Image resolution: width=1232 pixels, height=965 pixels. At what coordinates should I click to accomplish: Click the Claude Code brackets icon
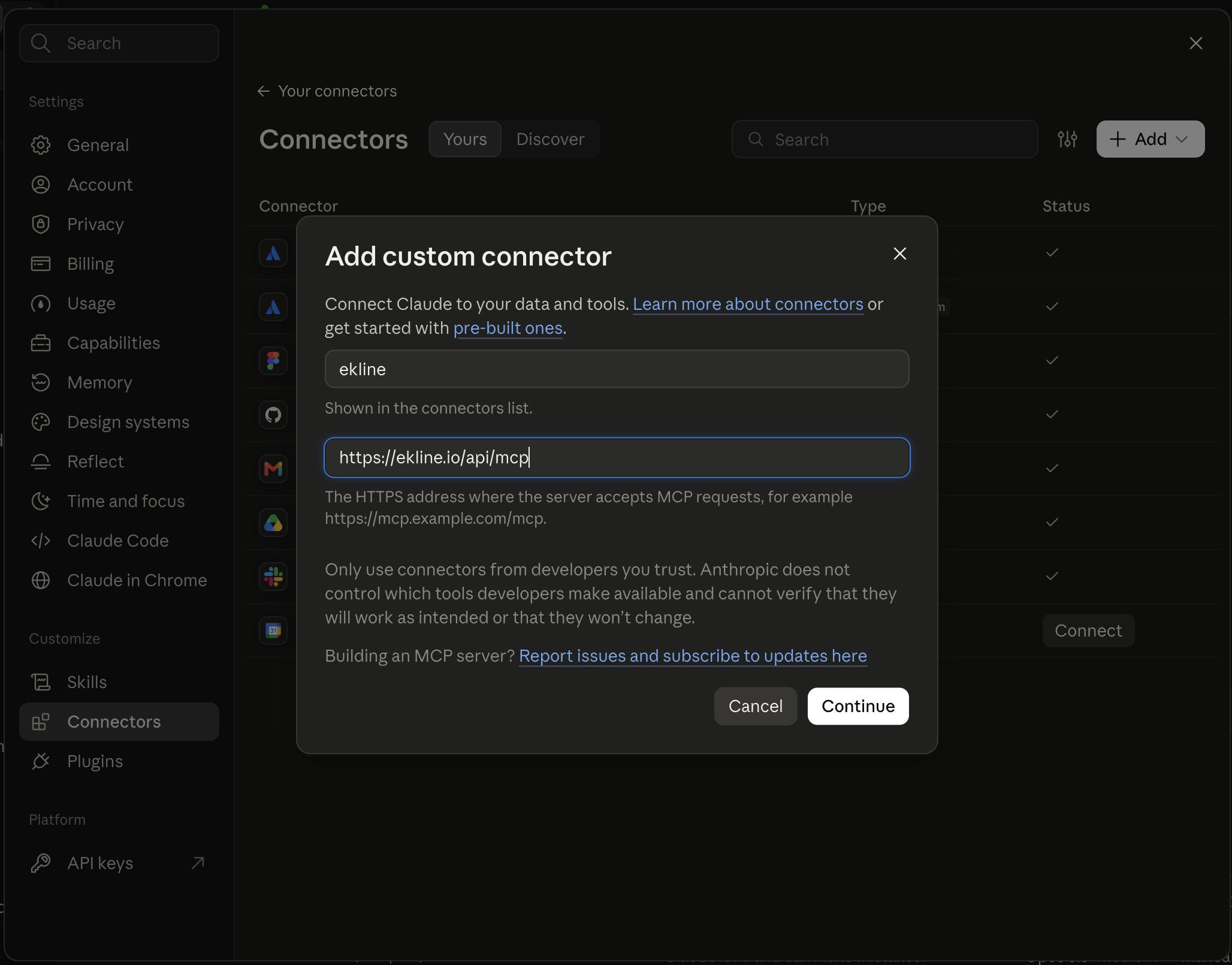[x=41, y=541]
